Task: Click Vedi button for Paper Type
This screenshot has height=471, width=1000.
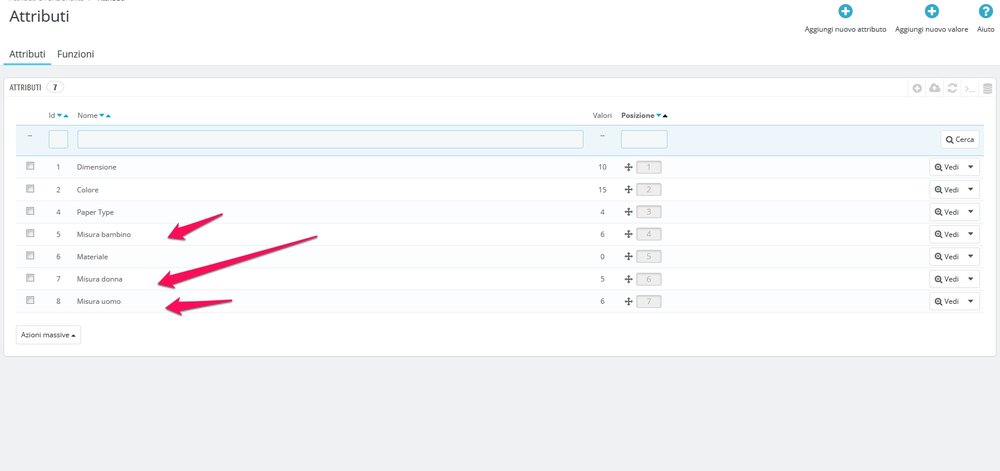Action: click(x=946, y=212)
